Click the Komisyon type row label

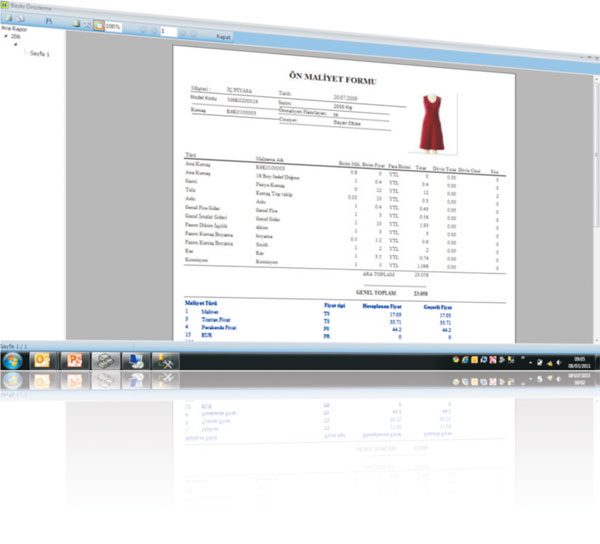tap(196, 260)
